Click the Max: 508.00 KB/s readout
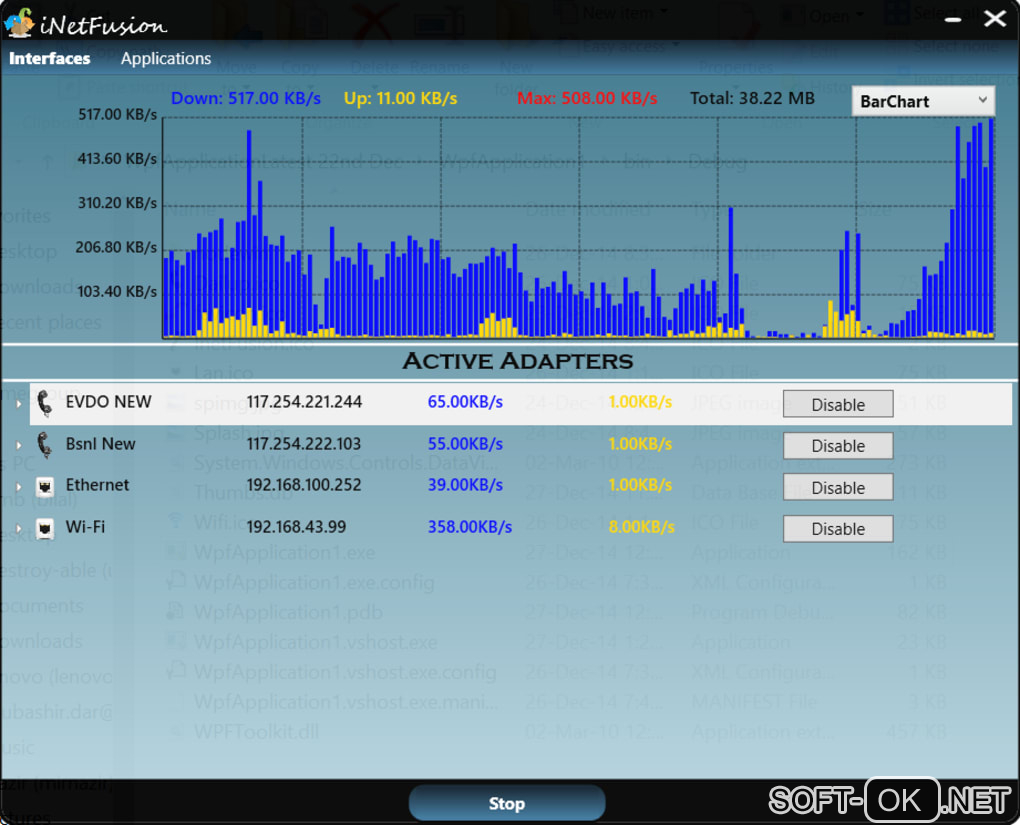This screenshot has width=1020, height=825. tap(587, 98)
